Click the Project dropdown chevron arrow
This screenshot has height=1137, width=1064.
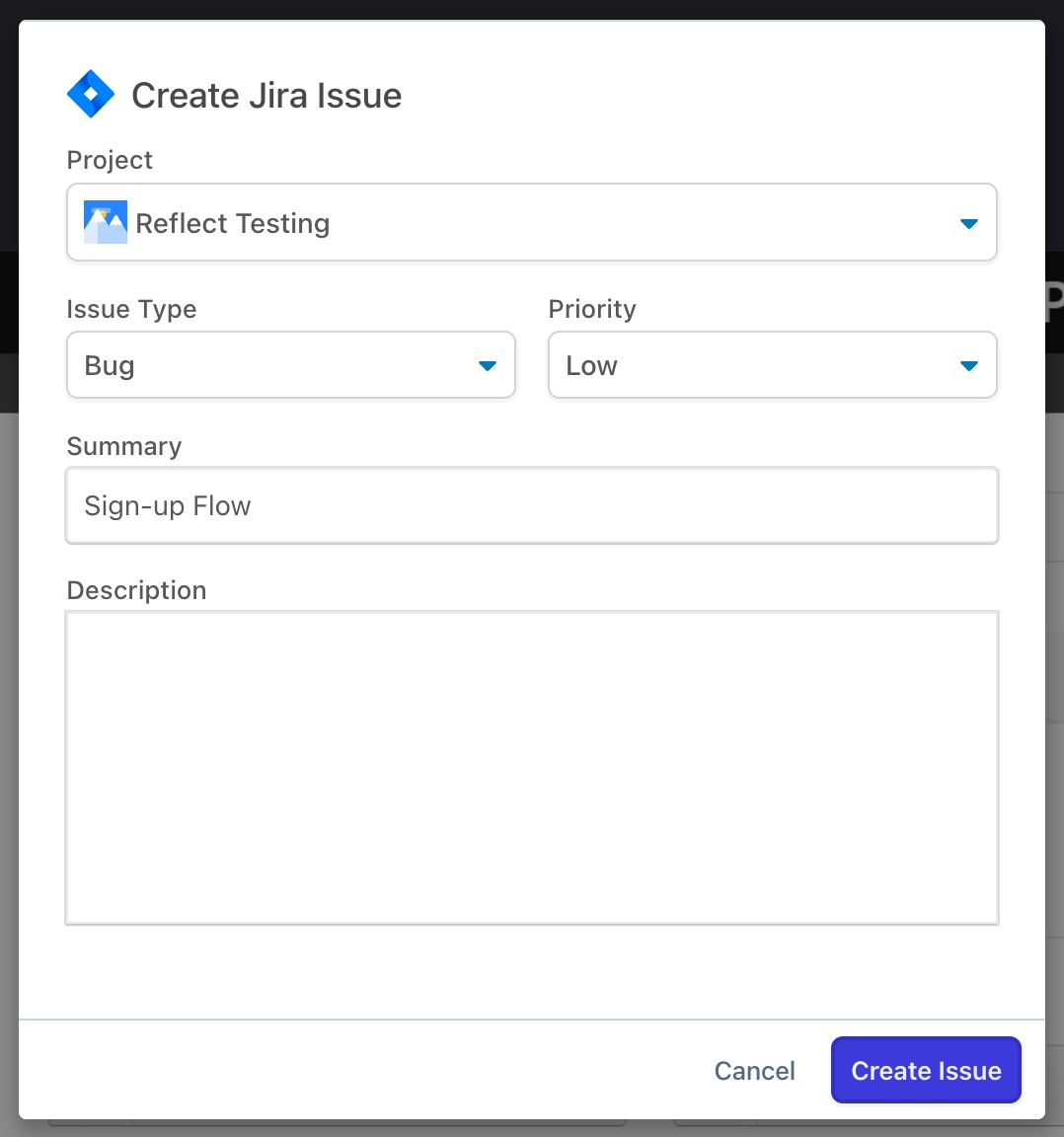tap(968, 222)
